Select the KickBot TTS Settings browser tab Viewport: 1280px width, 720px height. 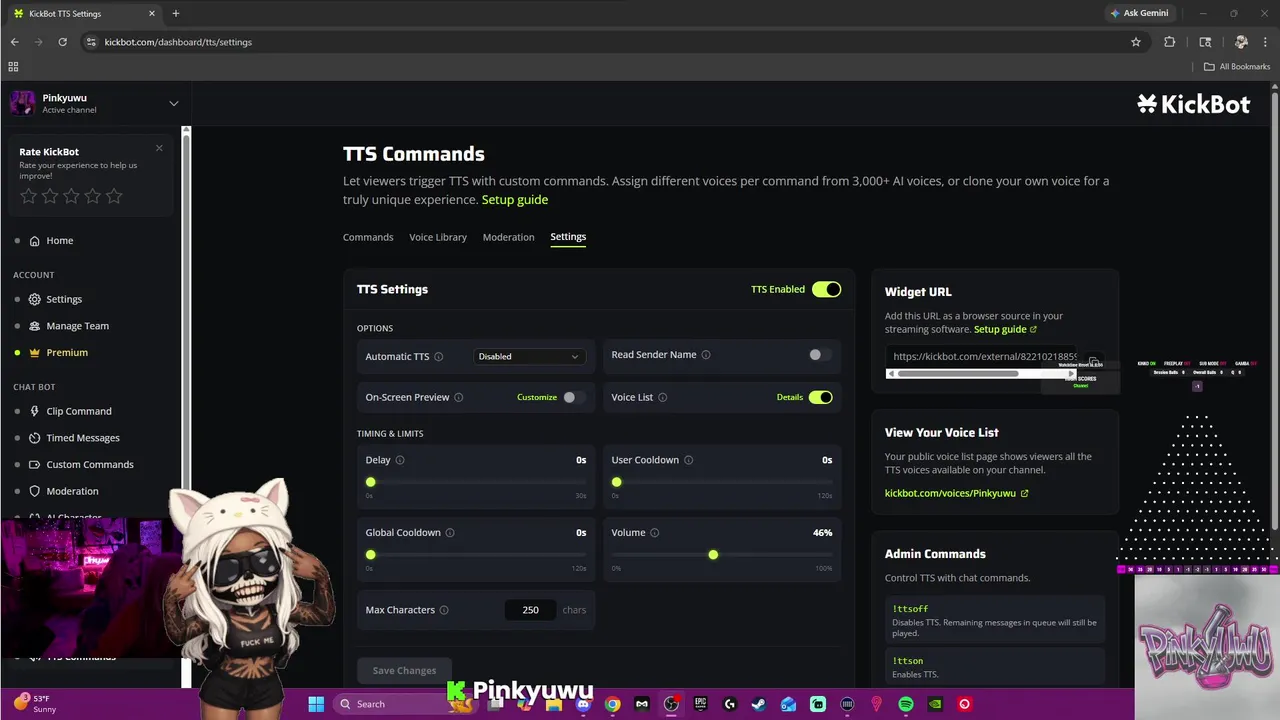coord(84,14)
